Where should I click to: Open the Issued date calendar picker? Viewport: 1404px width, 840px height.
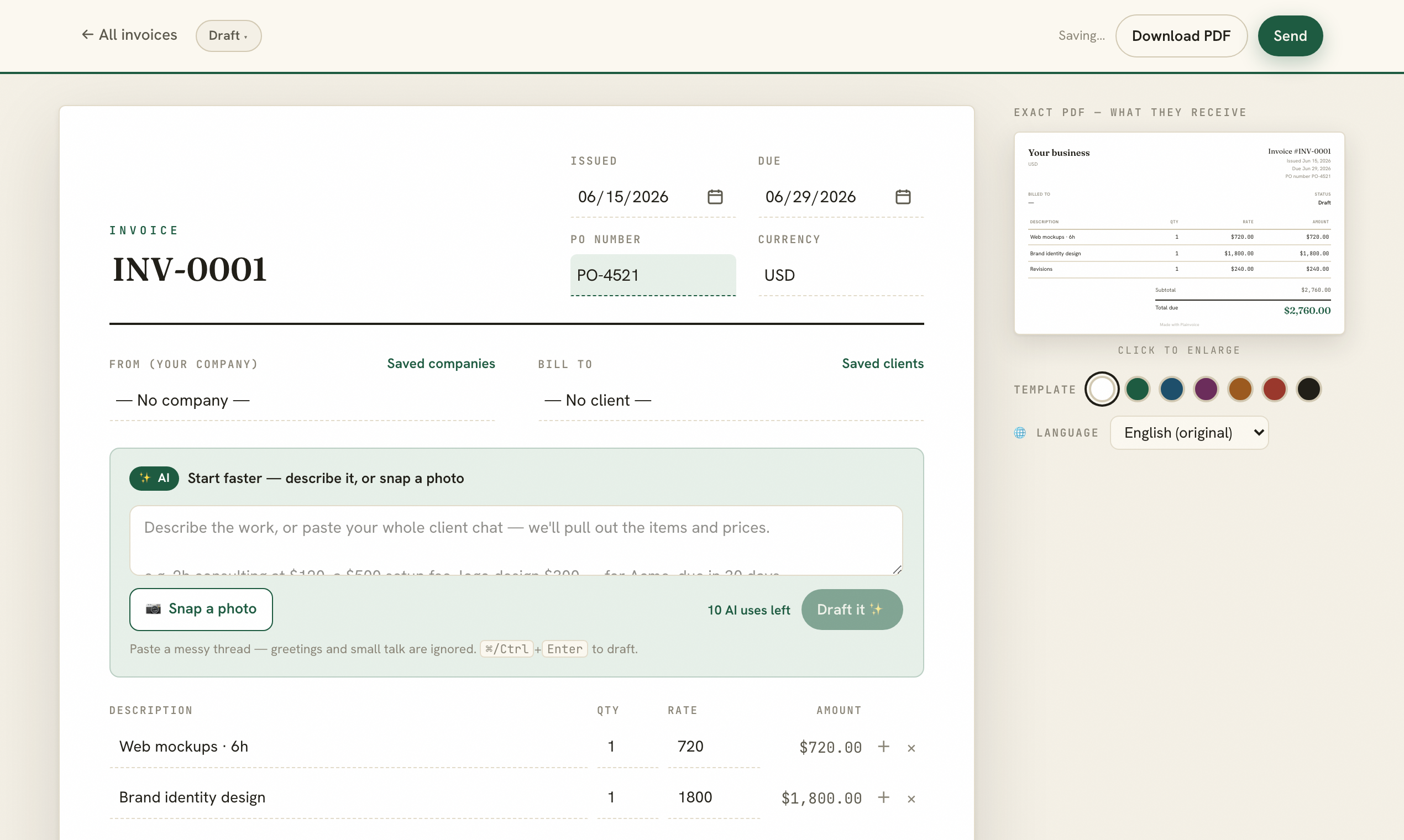pos(715,196)
